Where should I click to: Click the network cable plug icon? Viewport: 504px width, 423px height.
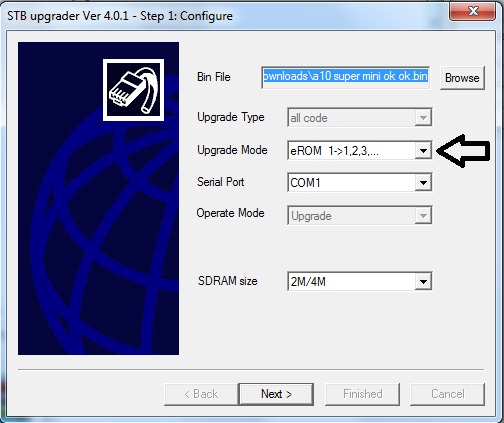tap(133, 90)
